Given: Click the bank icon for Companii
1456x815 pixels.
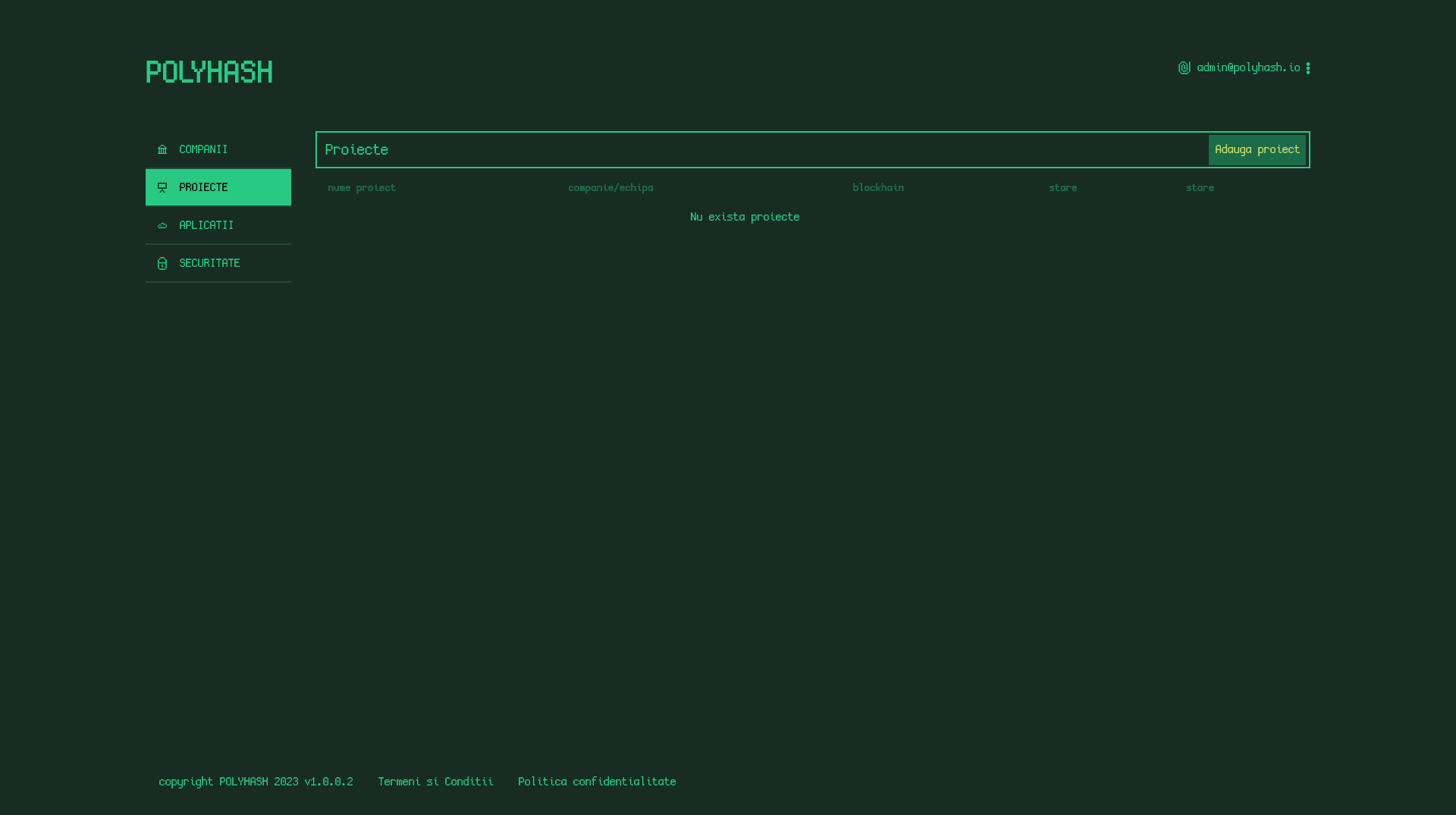Looking at the screenshot, I should pos(162,149).
